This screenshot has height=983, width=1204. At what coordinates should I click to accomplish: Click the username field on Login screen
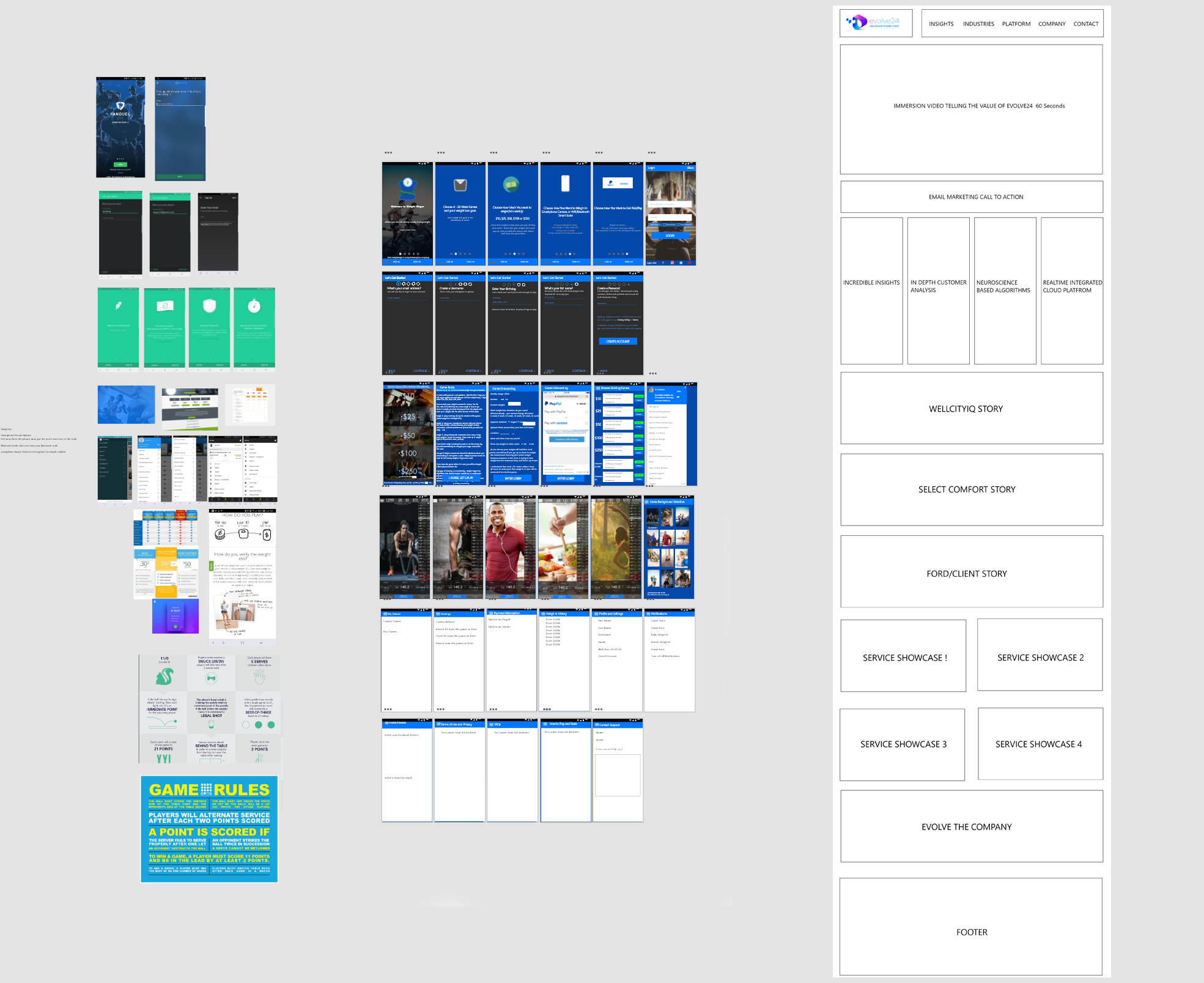[x=670, y=204]
